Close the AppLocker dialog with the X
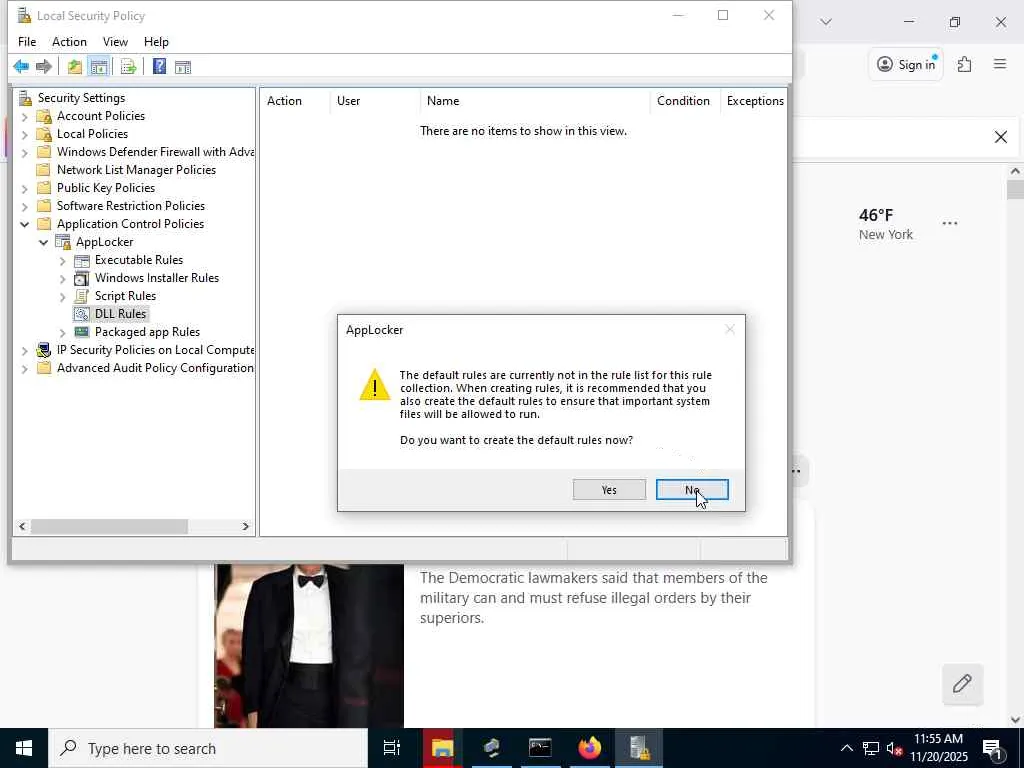The height and width of the screenshot is (768, 1024). [730, 330]
